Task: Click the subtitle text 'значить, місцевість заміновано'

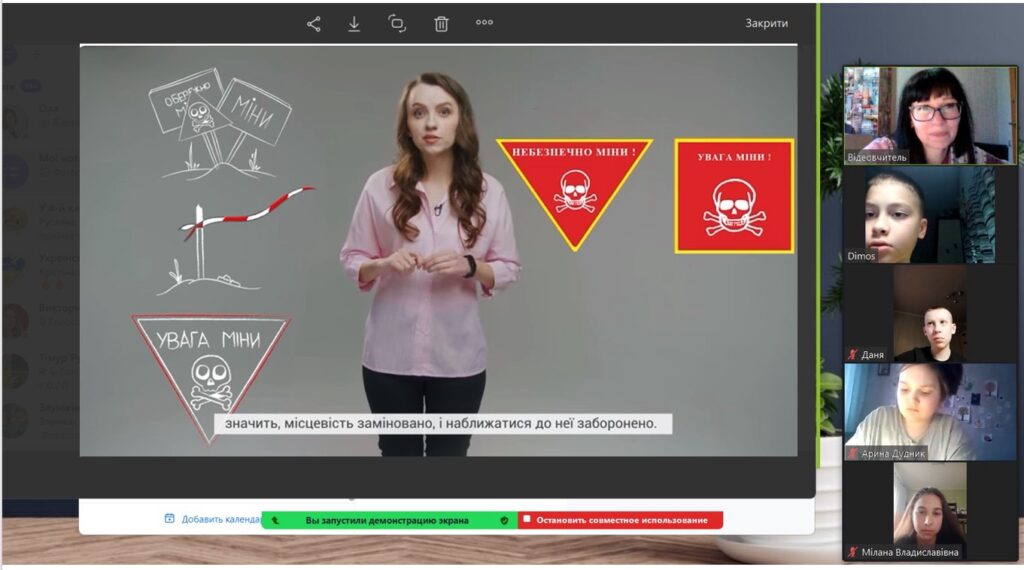Action: tap(330, 424)
